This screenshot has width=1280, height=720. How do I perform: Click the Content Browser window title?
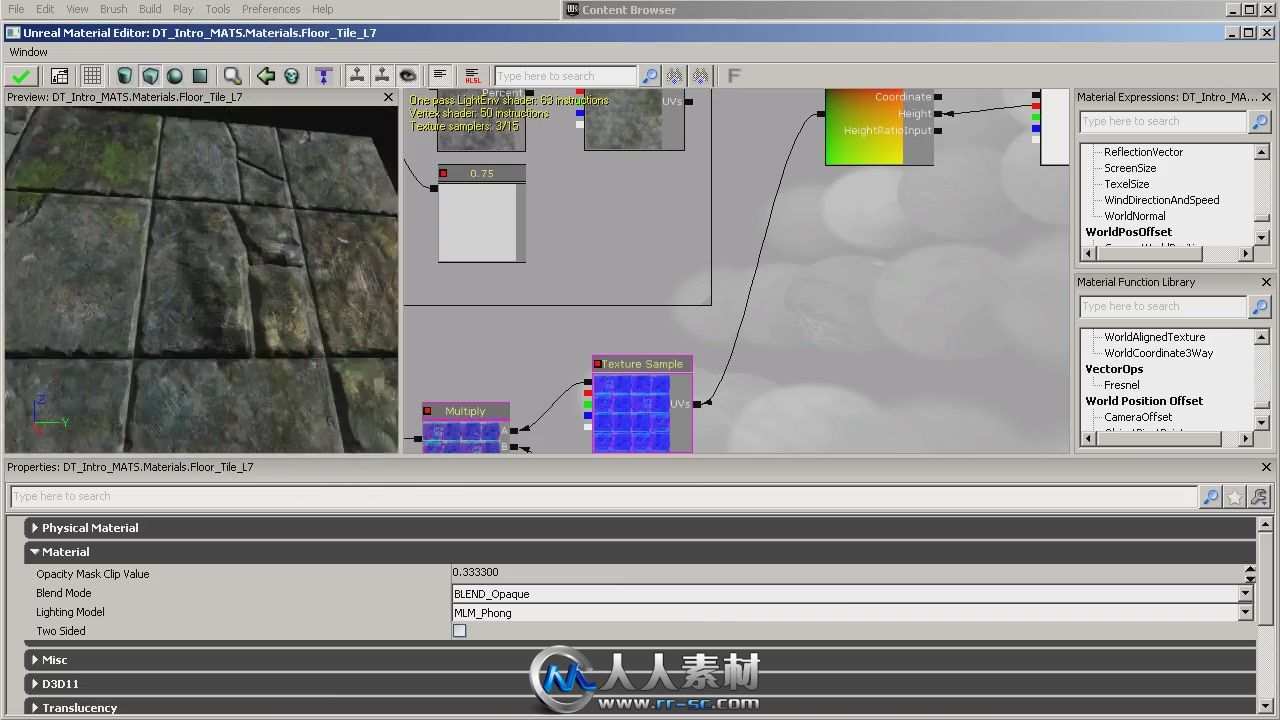coord(629,10)
